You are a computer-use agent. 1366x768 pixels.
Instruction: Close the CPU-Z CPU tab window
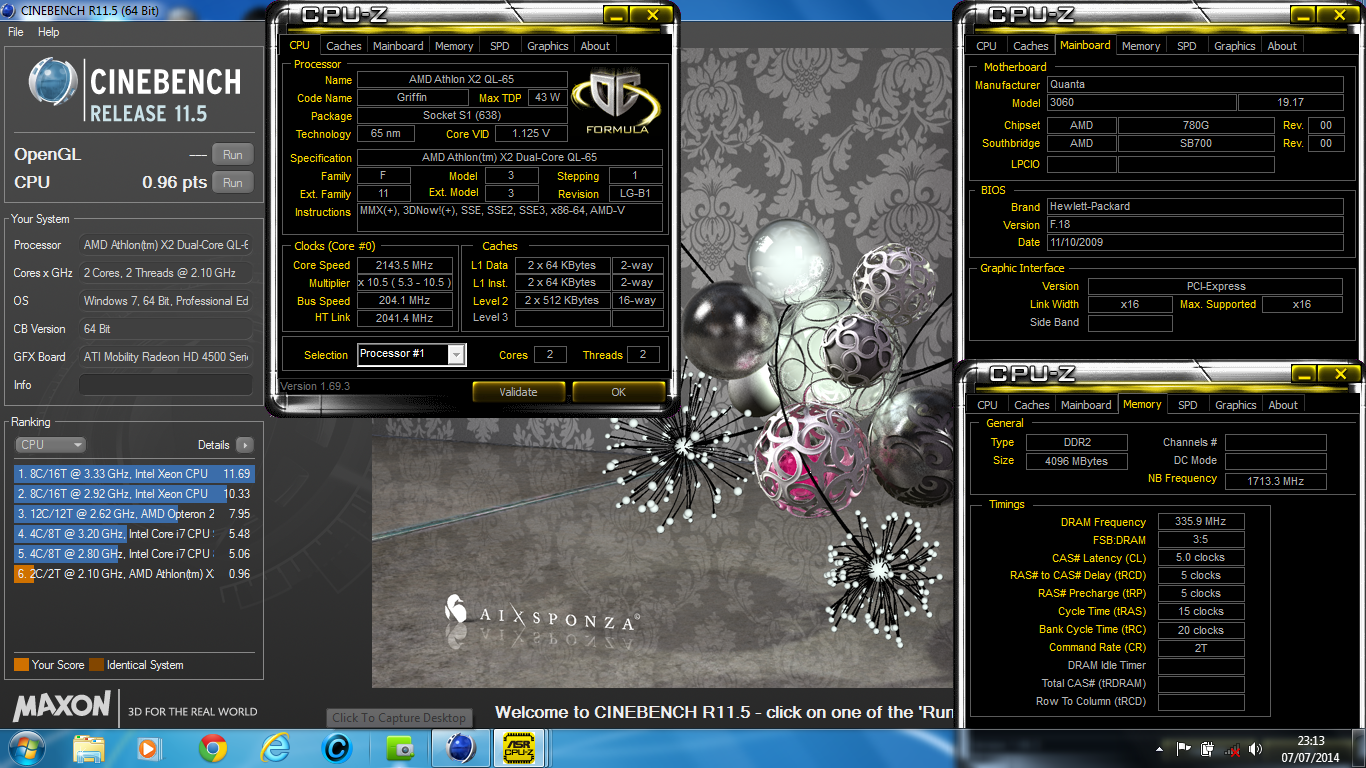tap(652, 15)
